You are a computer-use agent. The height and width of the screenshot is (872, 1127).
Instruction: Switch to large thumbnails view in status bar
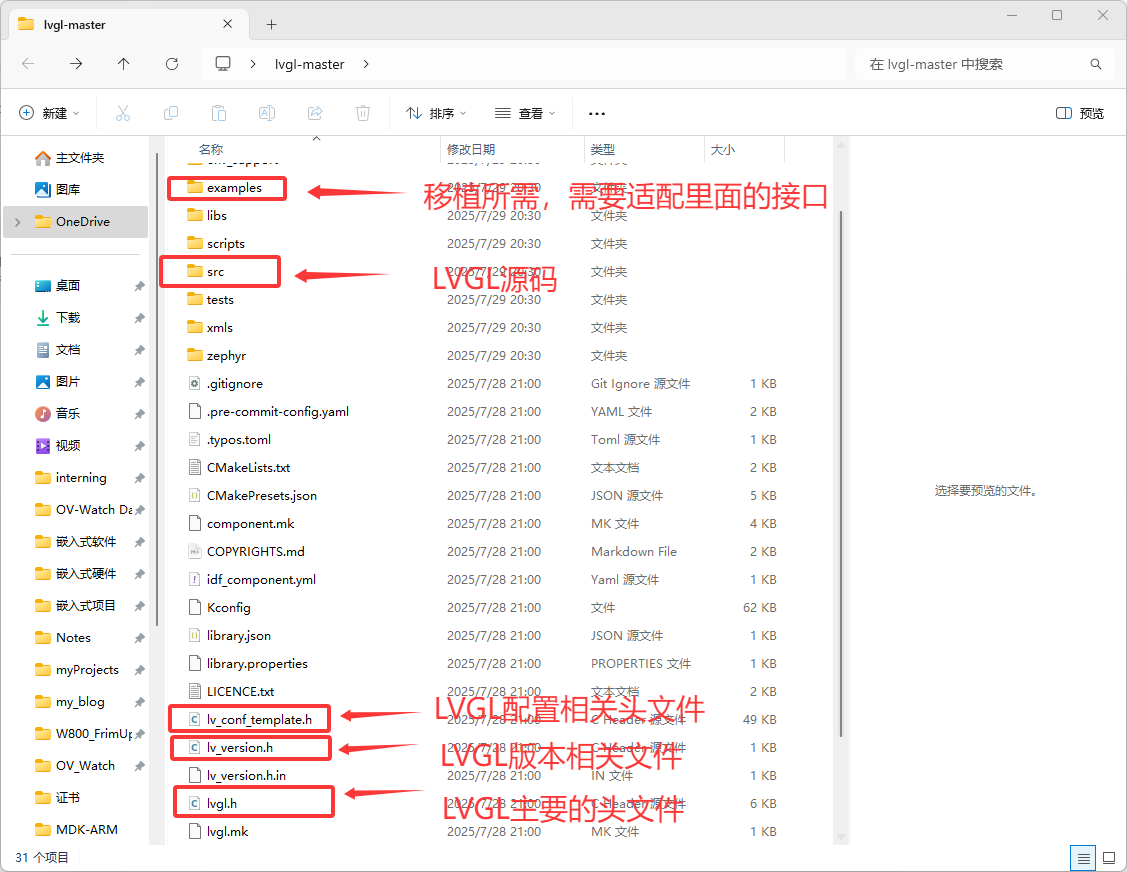[x=1107, y=858]
